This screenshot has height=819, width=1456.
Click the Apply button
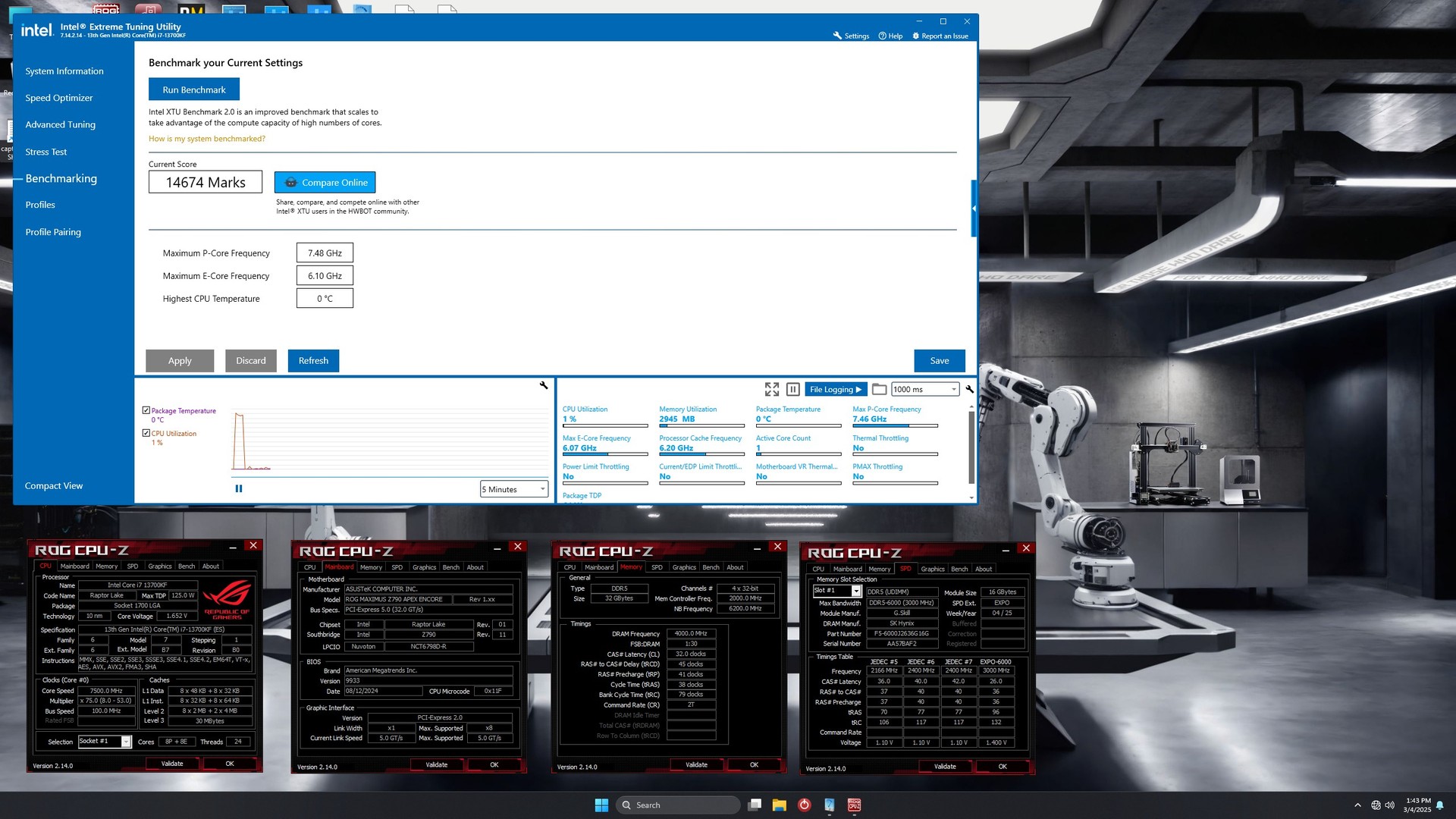coord(180,360)
